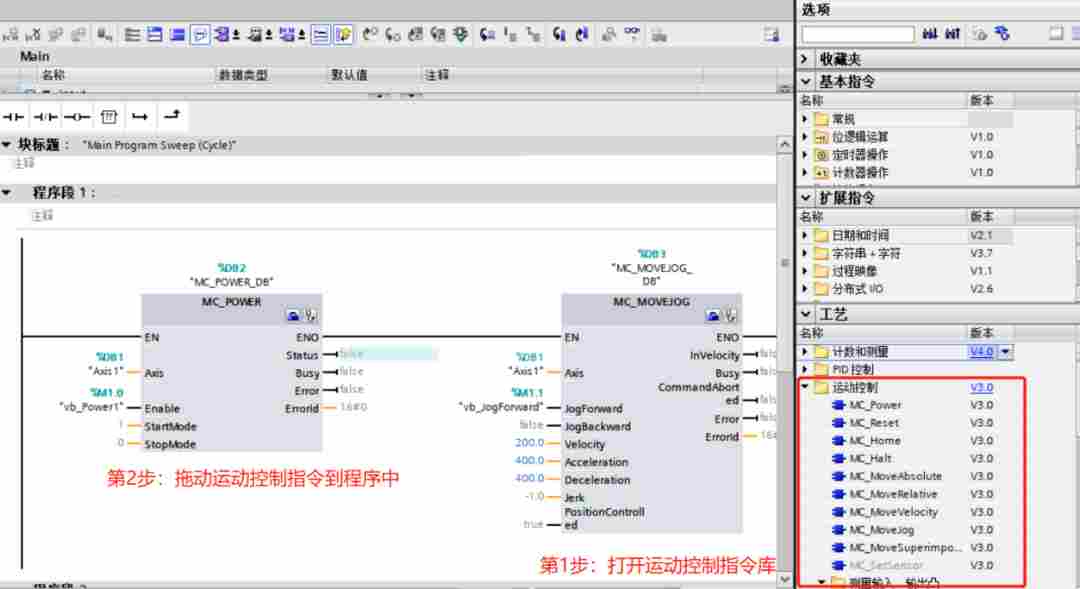The image size is (1080, 589).
Task: Click the open branch icon
Action: click(140, 117)
